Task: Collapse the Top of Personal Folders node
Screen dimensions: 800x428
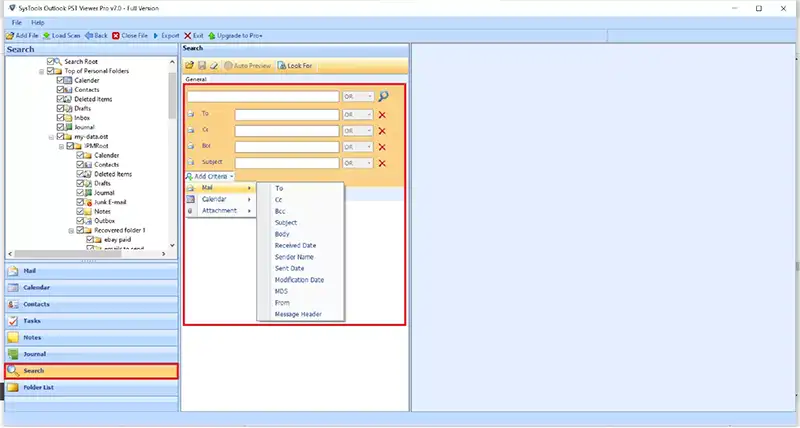Action: pos(41,71)
